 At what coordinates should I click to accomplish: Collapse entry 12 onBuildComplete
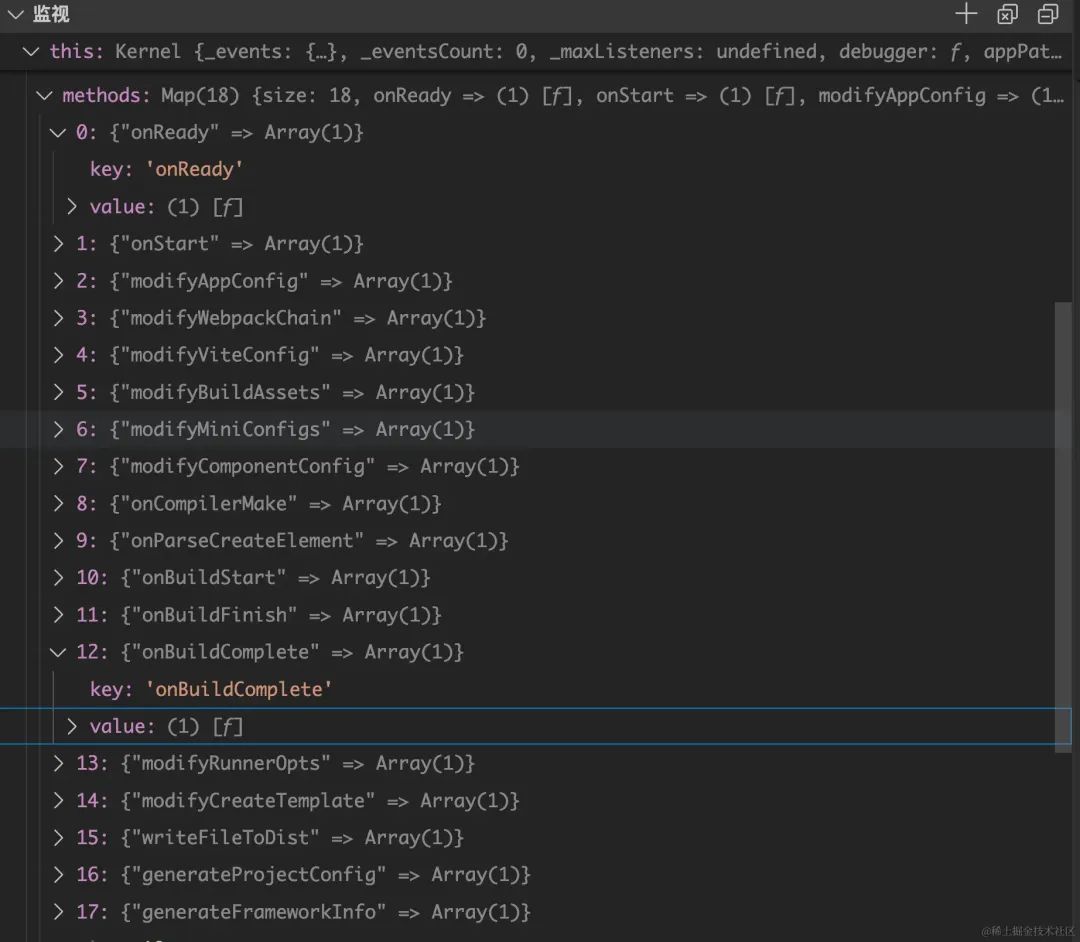[58, 651]
